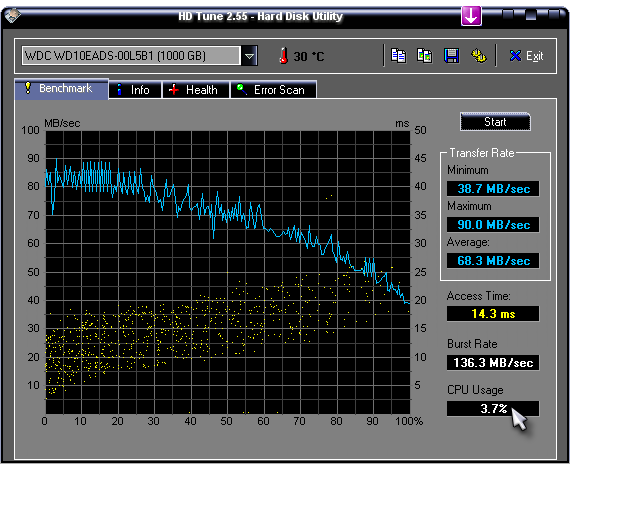
Task: Start the benchmark test
Action: point(495,122)
